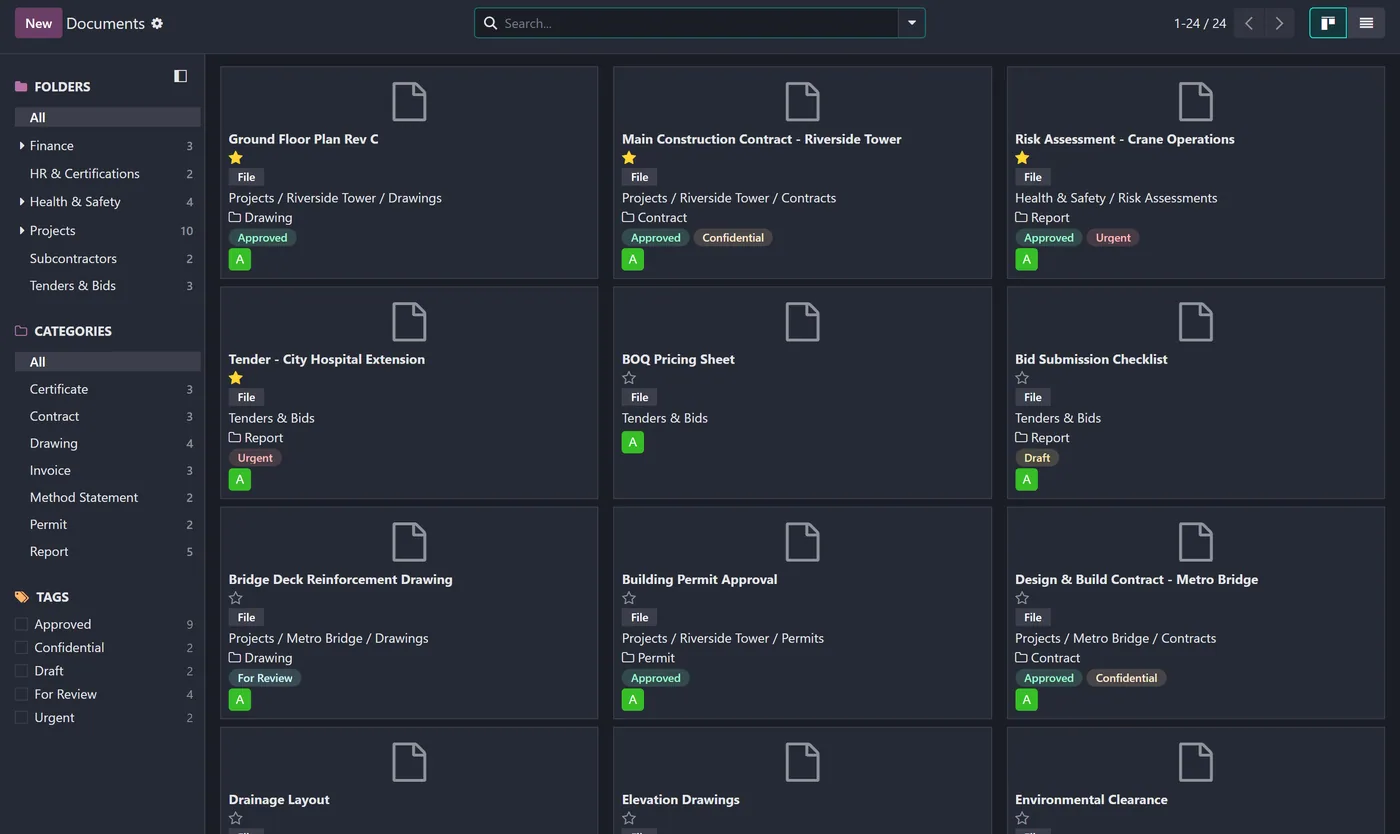Select All under Folders
Viewport: 1400px width, 834px height.
tap(107, 118)
